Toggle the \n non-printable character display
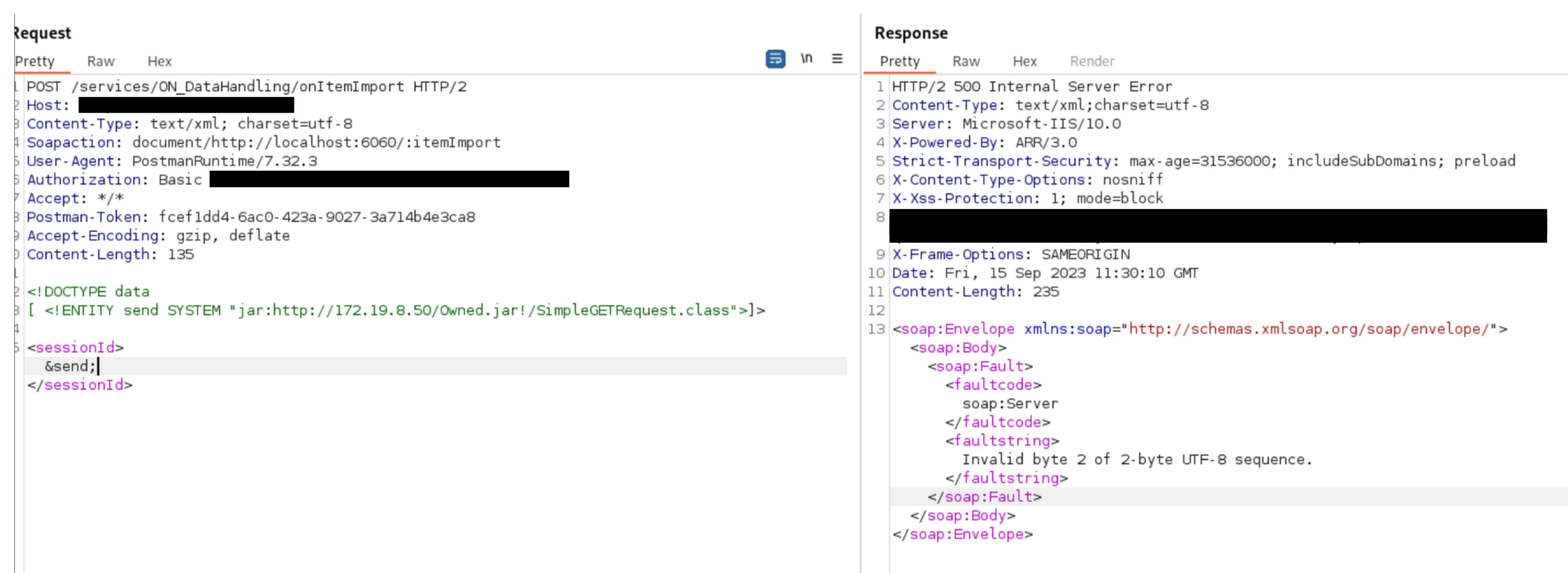 point(806,58)
